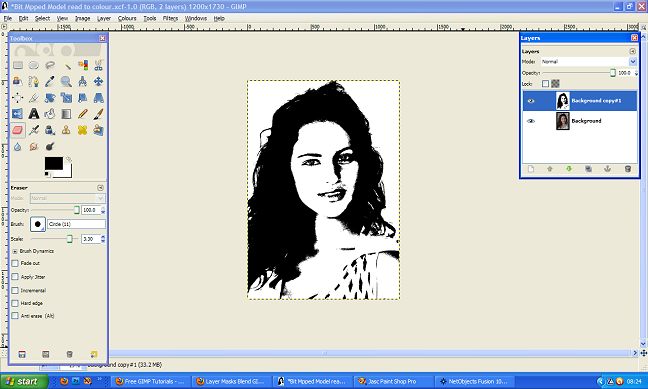Select the Select by Color tool
This screenshot has height=389, width=648.
tap(82, 65)
